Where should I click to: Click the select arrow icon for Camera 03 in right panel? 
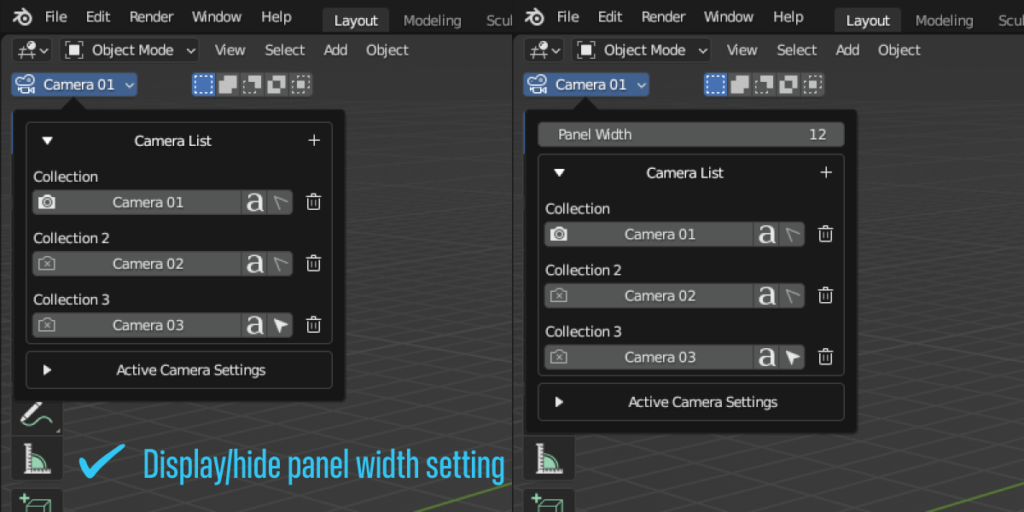(x=792, y=357)
